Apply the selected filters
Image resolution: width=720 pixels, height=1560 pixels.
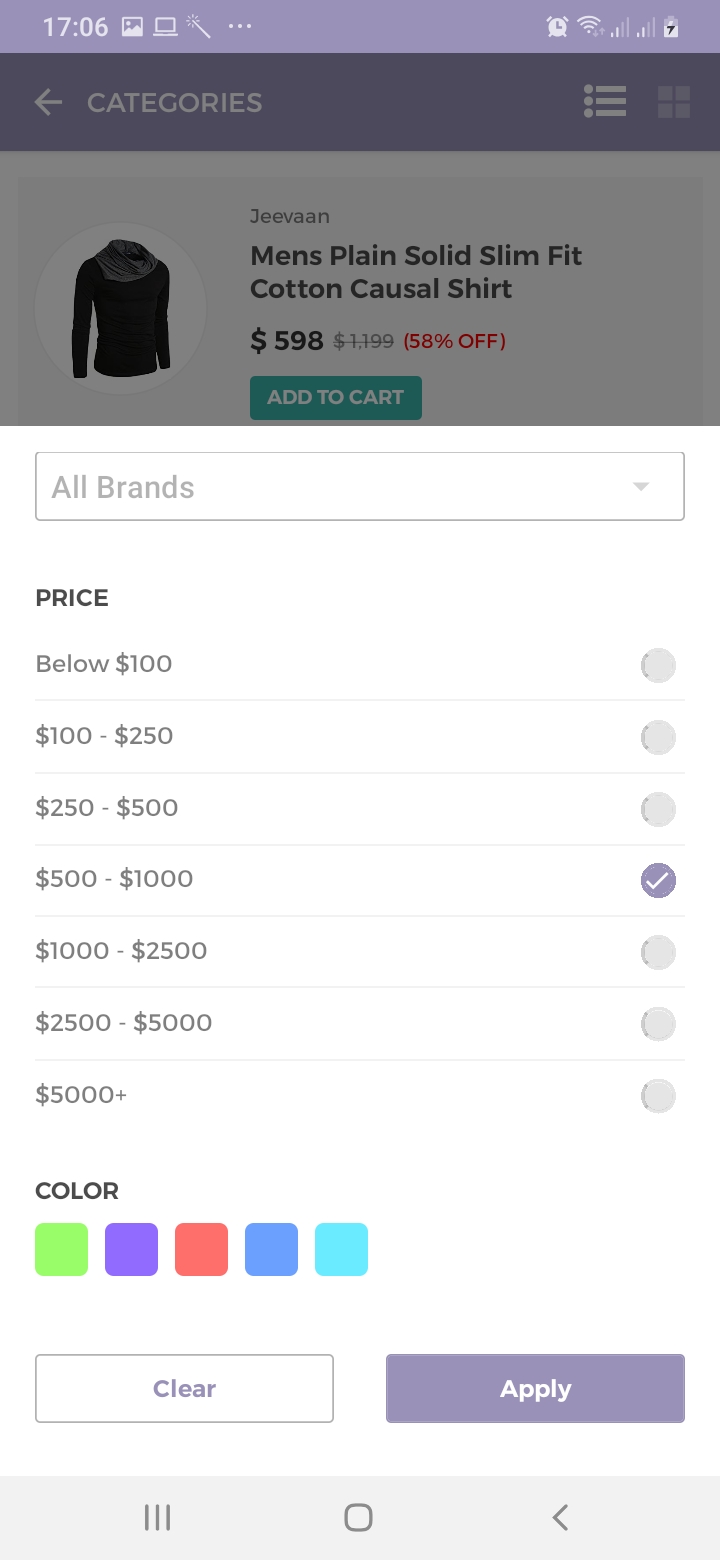[535, 1388]
